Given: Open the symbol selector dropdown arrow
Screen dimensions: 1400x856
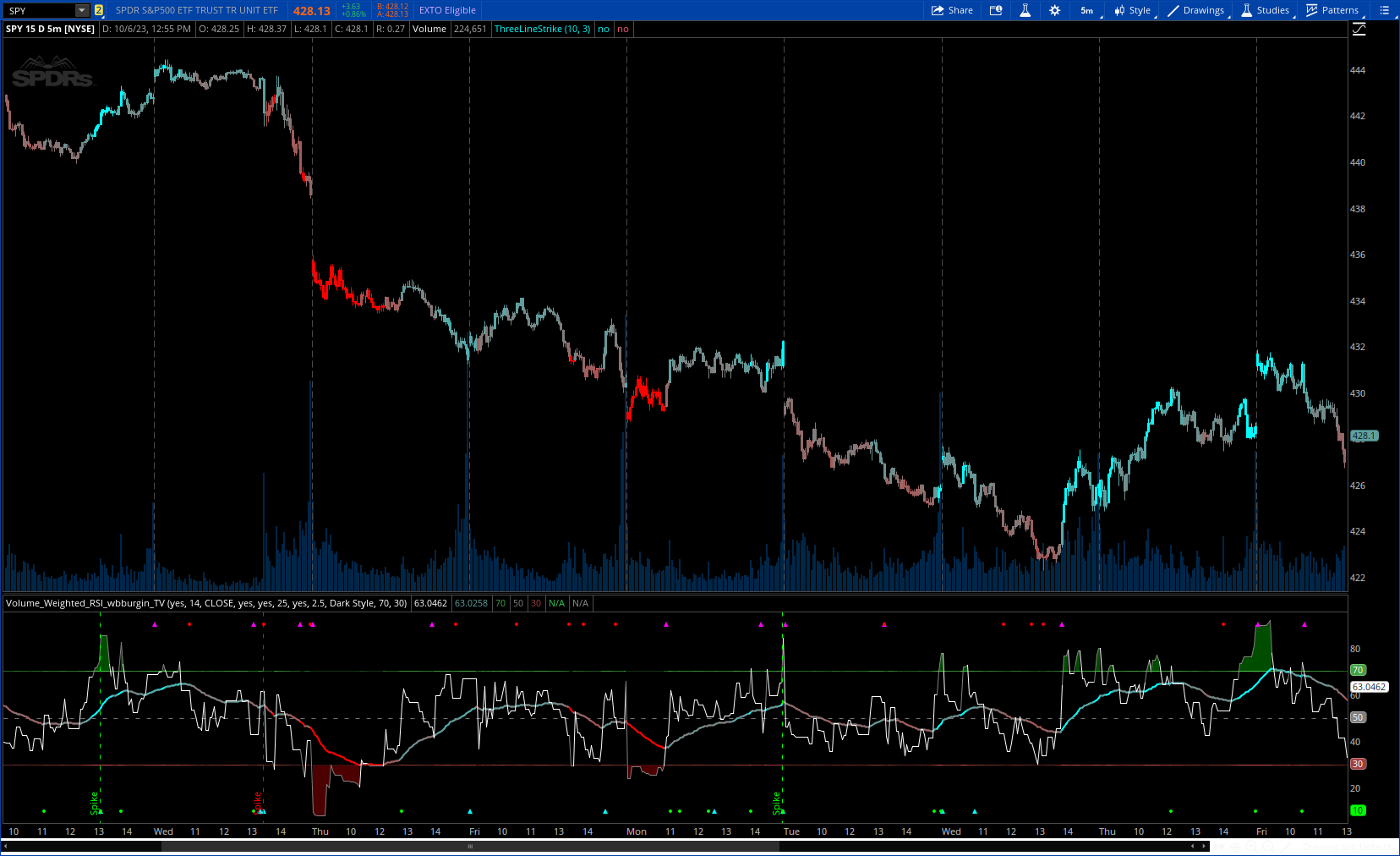Looking at the screenshot, I should tap(82, 10).
